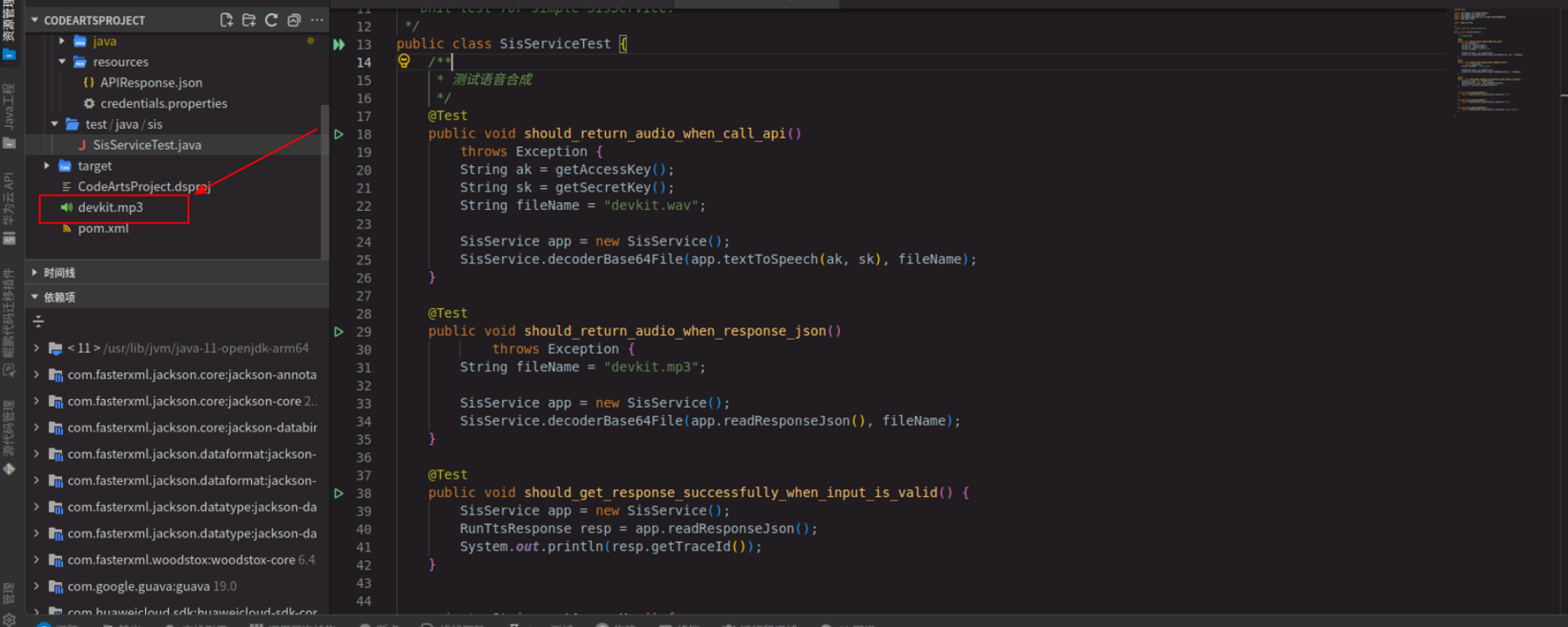Viewport: 1568px width, 627px height.
Task: Click the 测试语音合成 comment text
Action: click(x=491, y=79)
